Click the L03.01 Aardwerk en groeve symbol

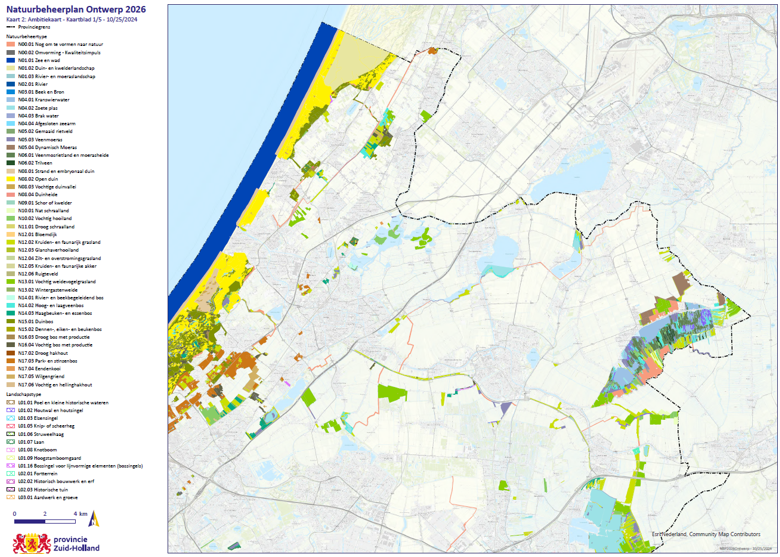[x=11, y=496]
